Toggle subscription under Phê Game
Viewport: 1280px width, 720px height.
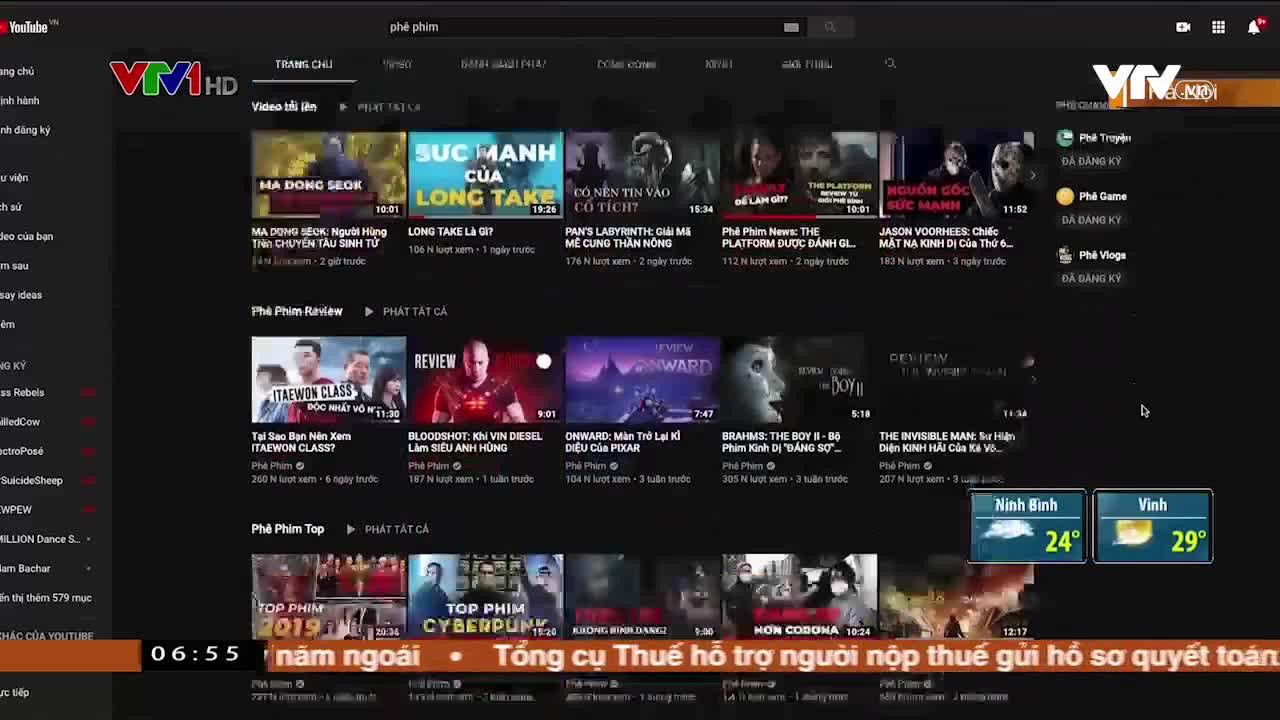coord(1091,220)
